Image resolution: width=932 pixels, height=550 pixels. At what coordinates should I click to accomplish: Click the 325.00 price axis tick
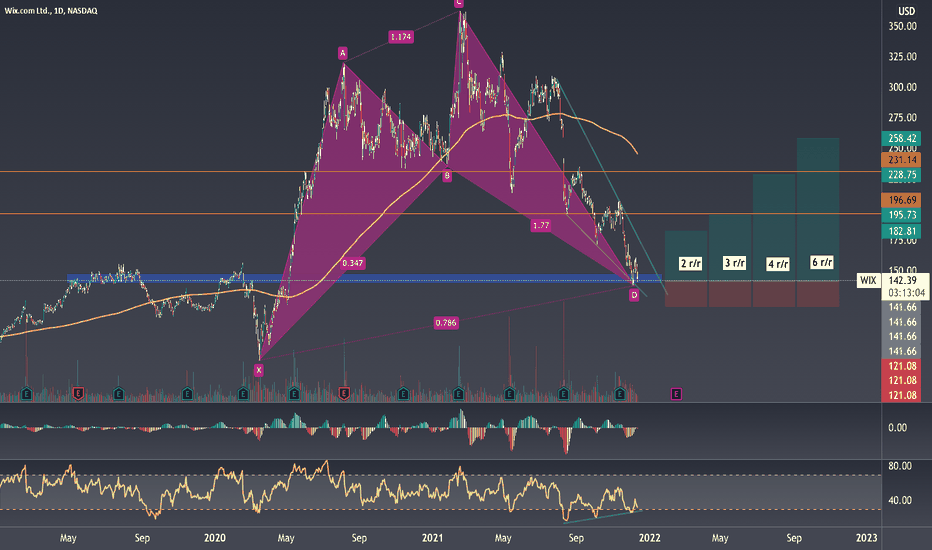pos(902,56)
